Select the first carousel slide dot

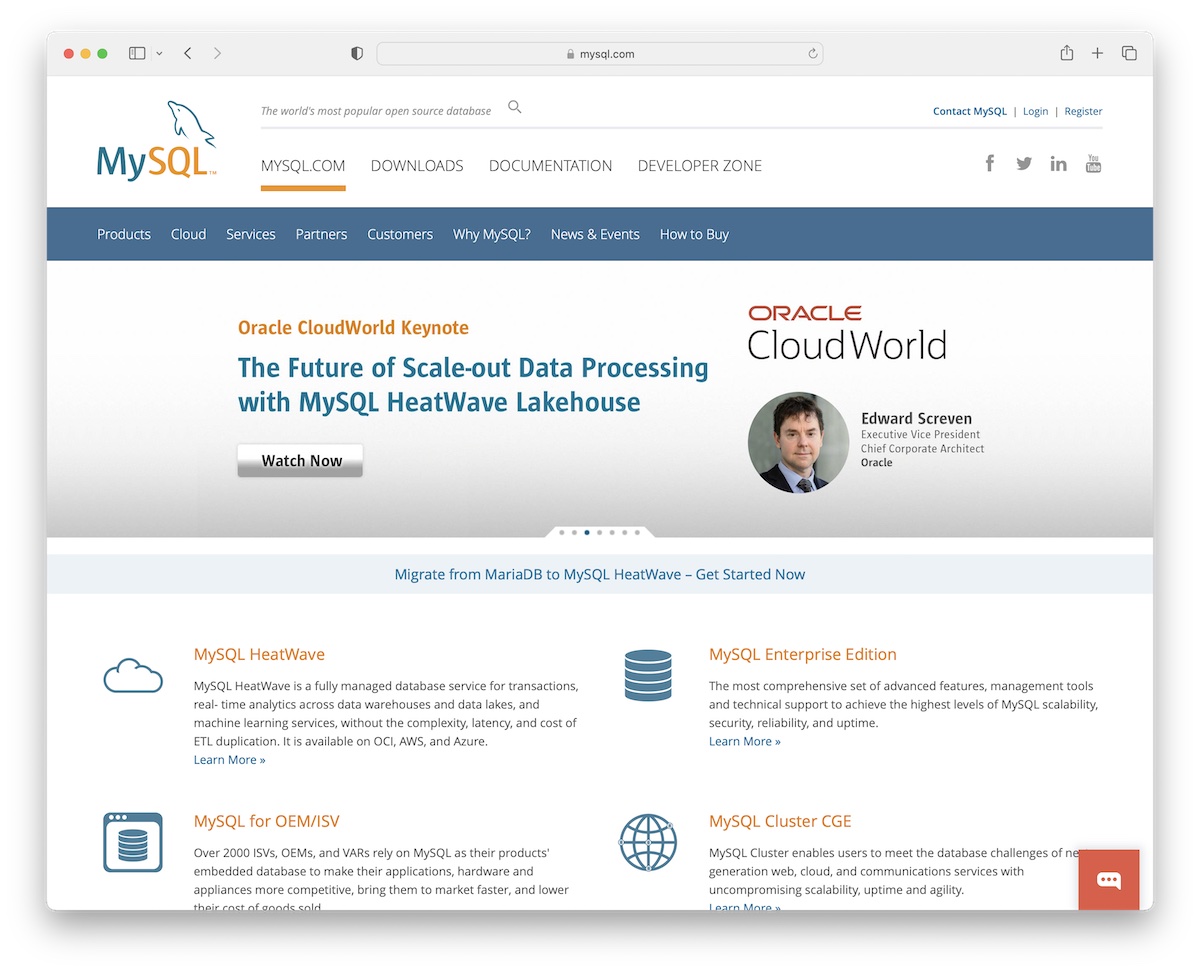[x=562, y=533]
